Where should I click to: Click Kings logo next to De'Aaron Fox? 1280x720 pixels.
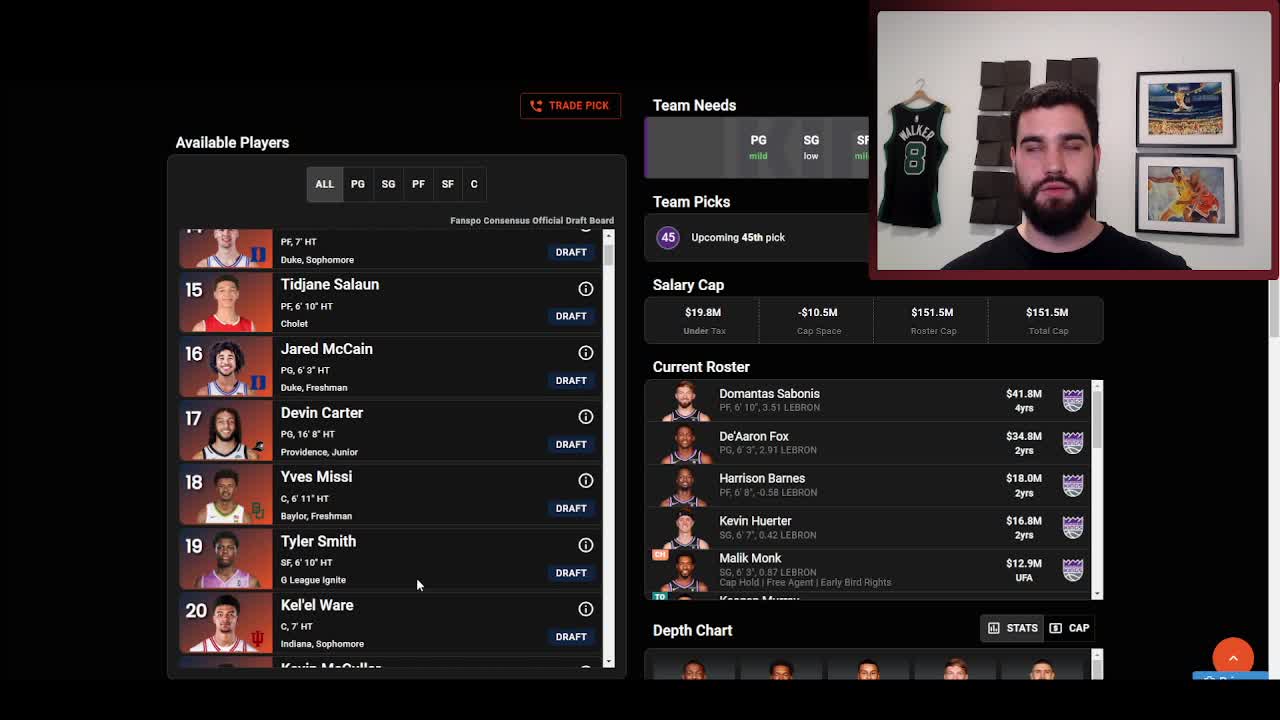click(x=1073, y=442)
